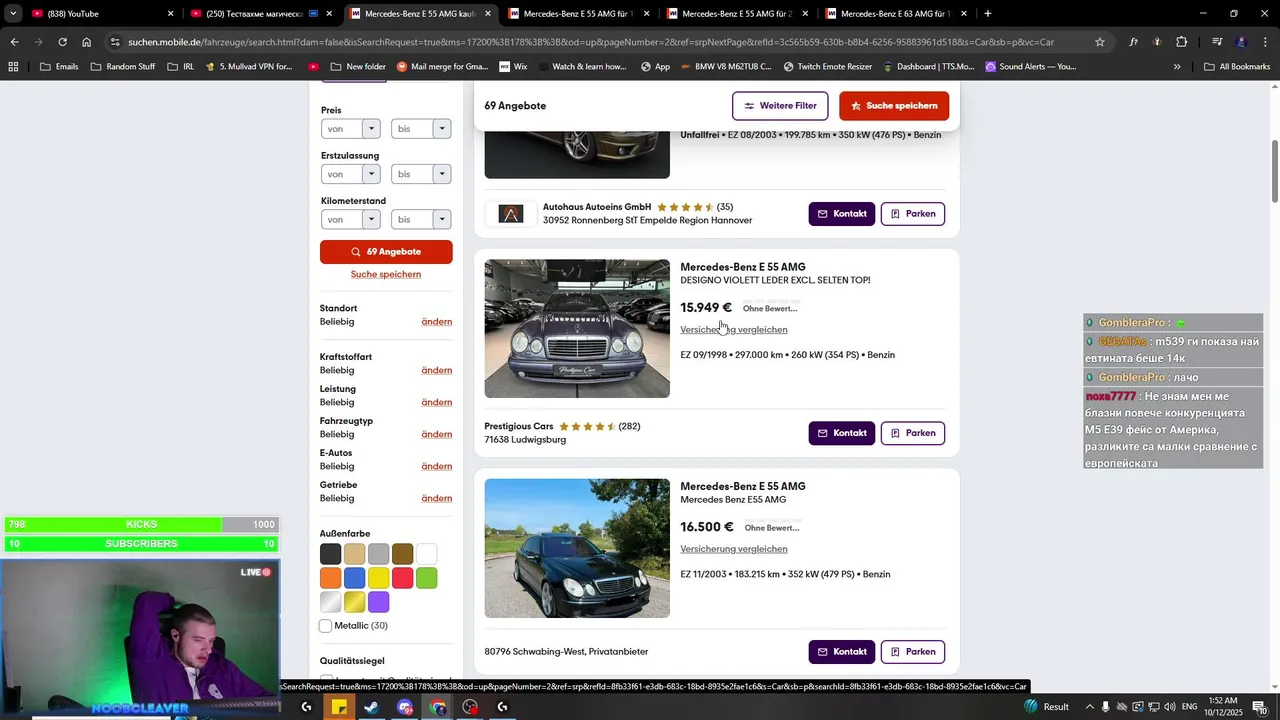Click the Weitere Filter button
Image resolution: width=1280 pixels, height=720 pixels.
click(780, 106)
